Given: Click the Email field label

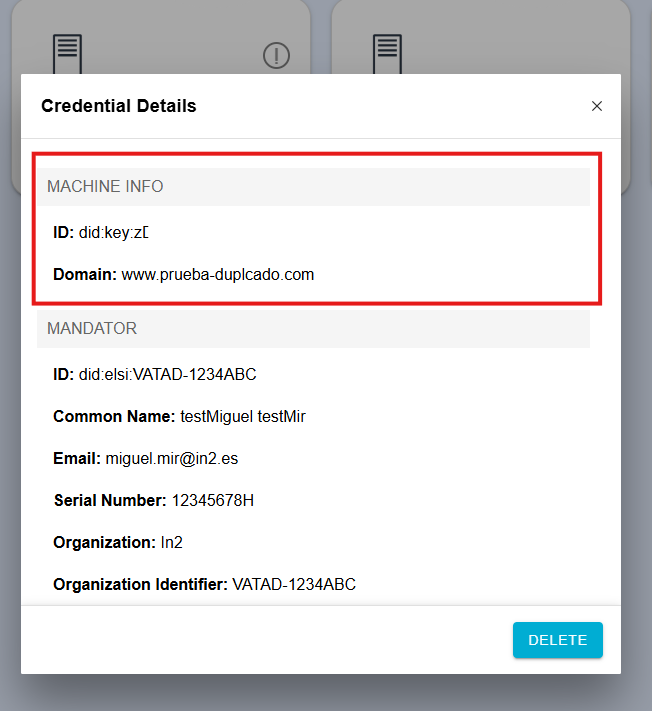Looking at the screenshot, I should [x=77, y=458].
